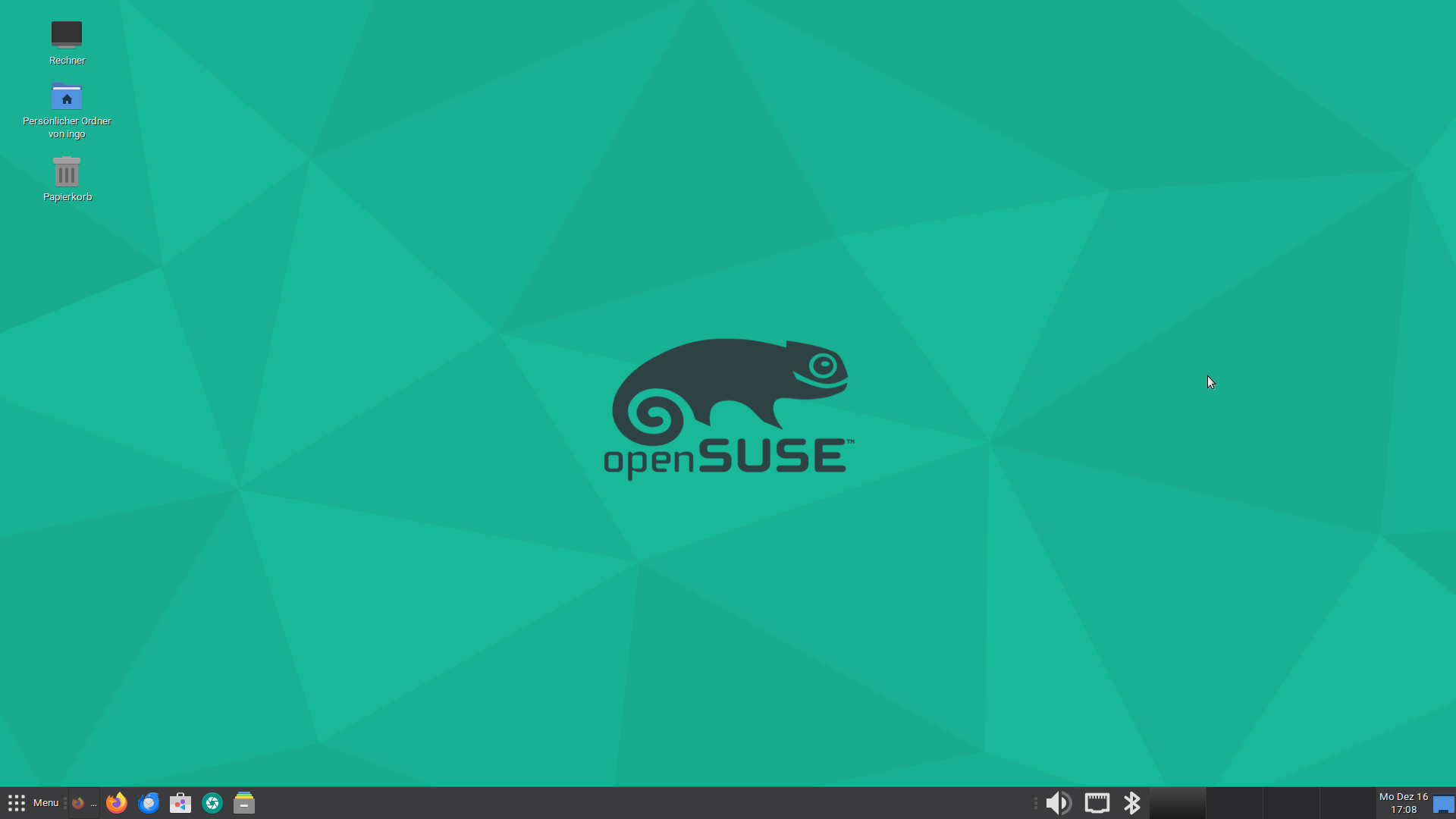Open the volume control speaker icon
1456x819 pixels.
pos(1059,803)
